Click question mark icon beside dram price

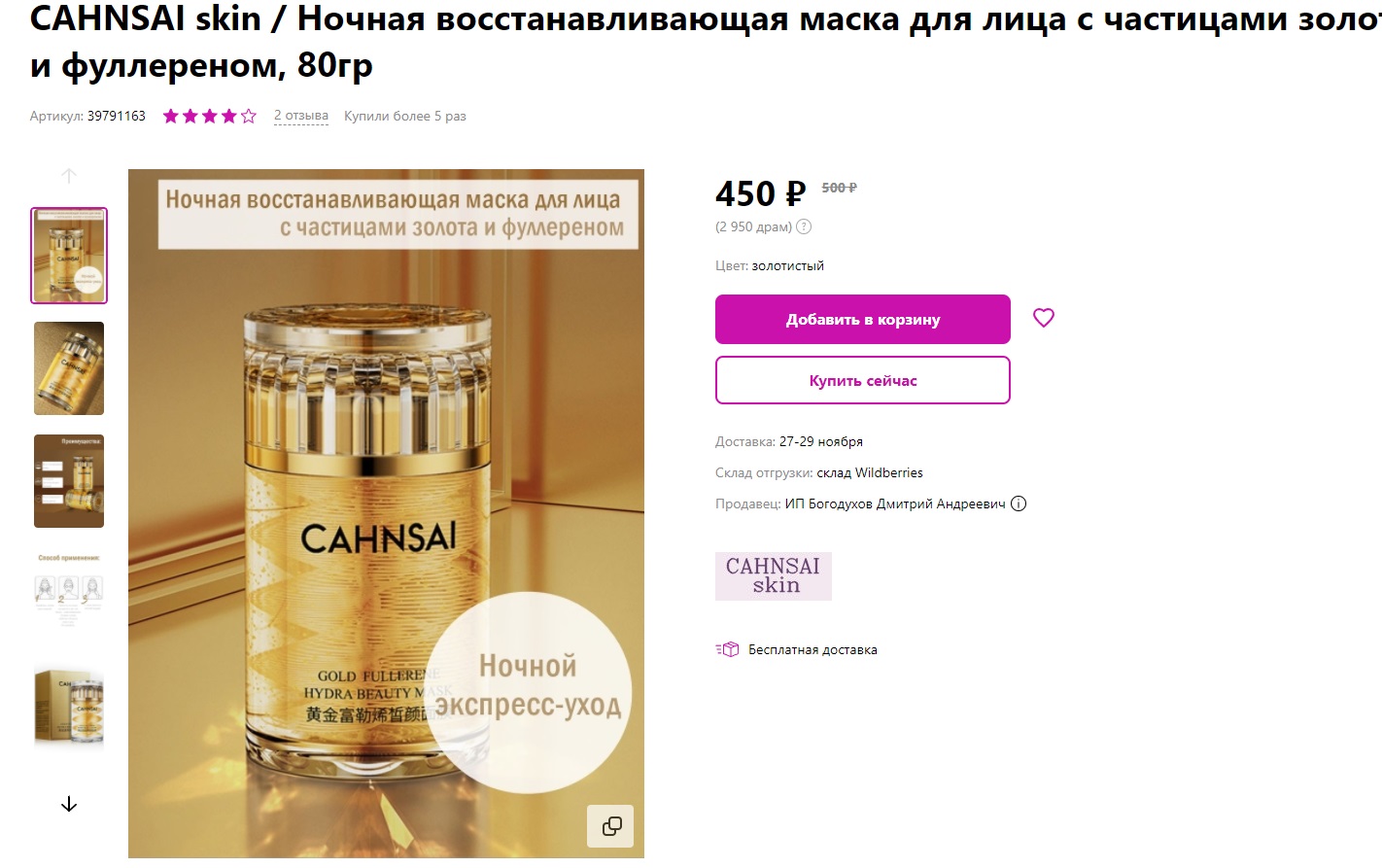(804, 226)
